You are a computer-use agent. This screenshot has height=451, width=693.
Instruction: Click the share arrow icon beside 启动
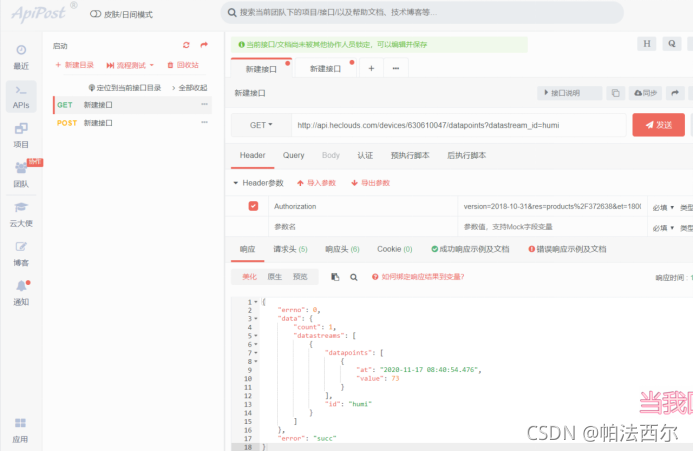coord(204,45)
